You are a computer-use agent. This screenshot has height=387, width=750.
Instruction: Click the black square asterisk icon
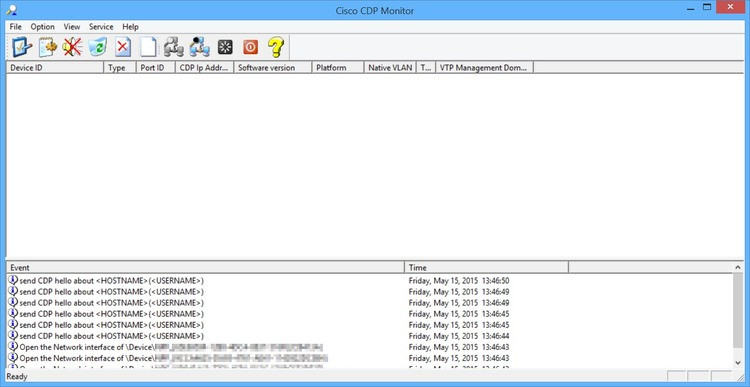pos(225,46)
